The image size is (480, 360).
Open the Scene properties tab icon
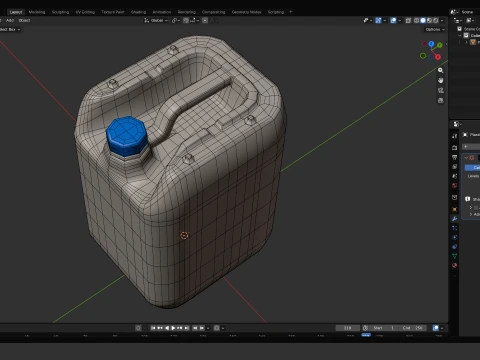point(455,176)
